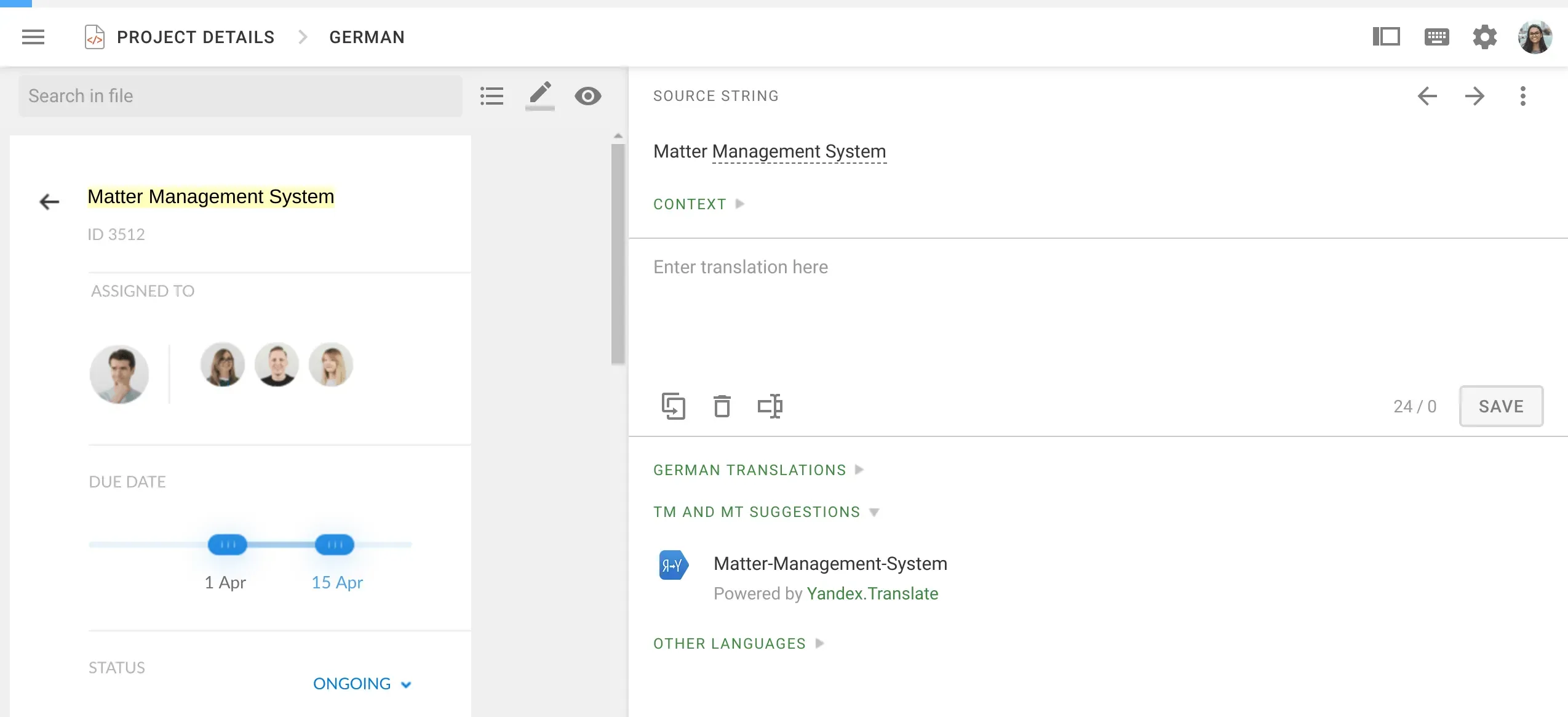Select the pencil edit mode icon
The image size is (1568, 717).
[x=539, y=95]
